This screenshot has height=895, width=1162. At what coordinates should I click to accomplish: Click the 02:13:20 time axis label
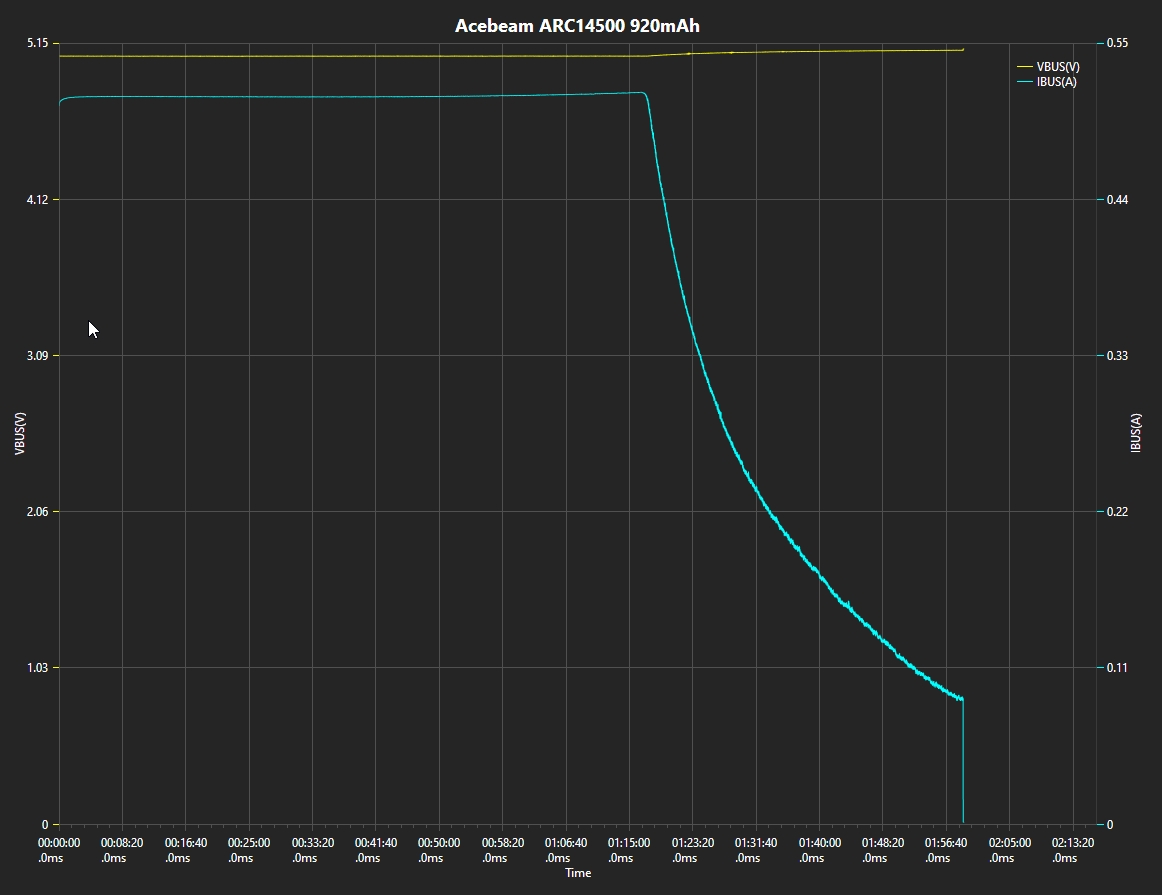1073,851
